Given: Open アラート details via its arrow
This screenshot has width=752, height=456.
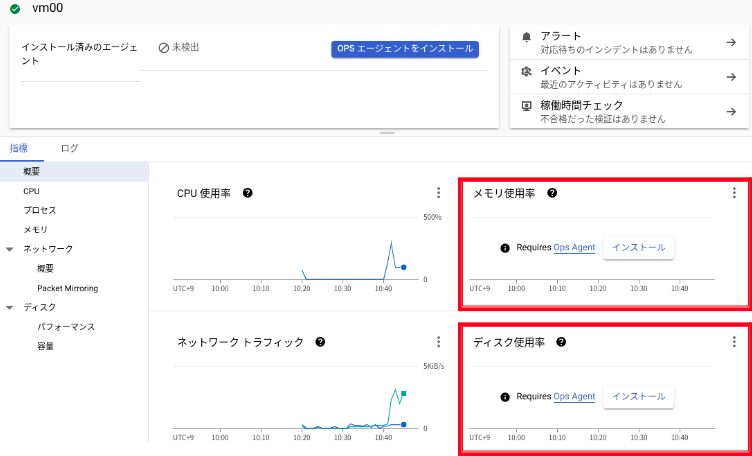Looking at the screenshot, I should tap(731, 42).
